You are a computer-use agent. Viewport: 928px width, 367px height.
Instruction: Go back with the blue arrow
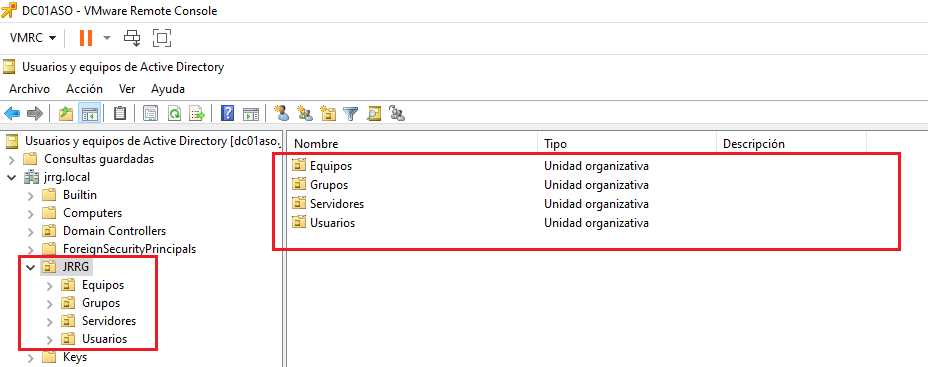click(12, 113)
